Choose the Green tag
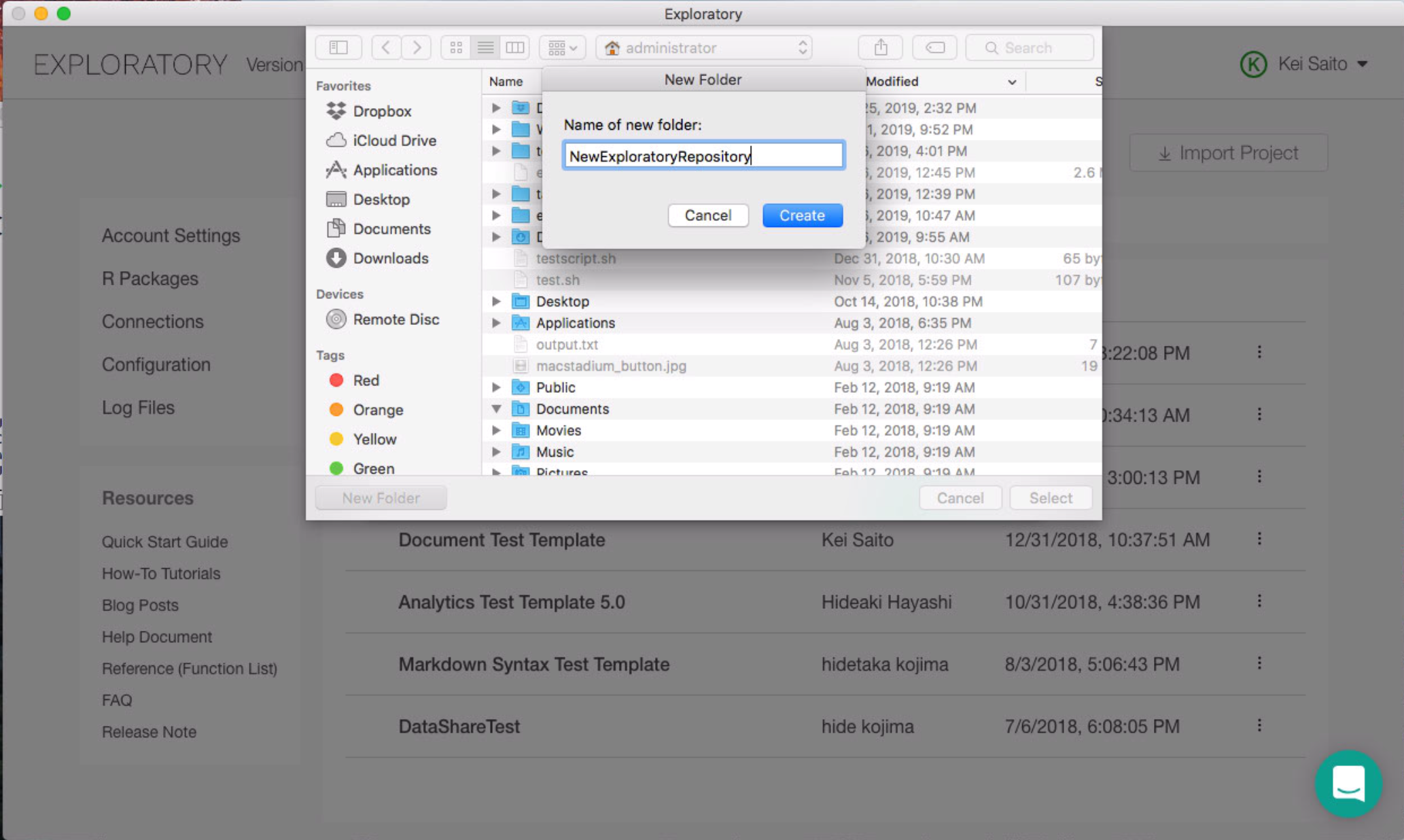This screenshot has width=1404, height=840. (362, 468)
